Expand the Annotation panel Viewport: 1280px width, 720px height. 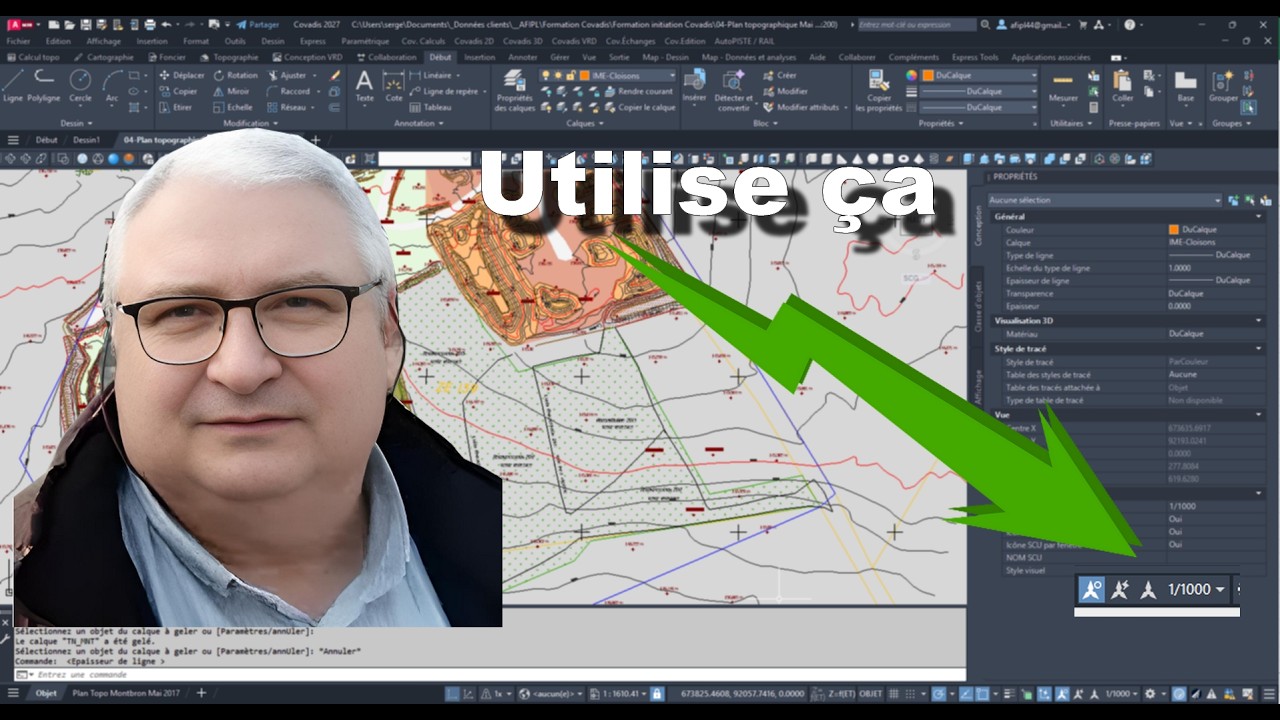[419, 123]
